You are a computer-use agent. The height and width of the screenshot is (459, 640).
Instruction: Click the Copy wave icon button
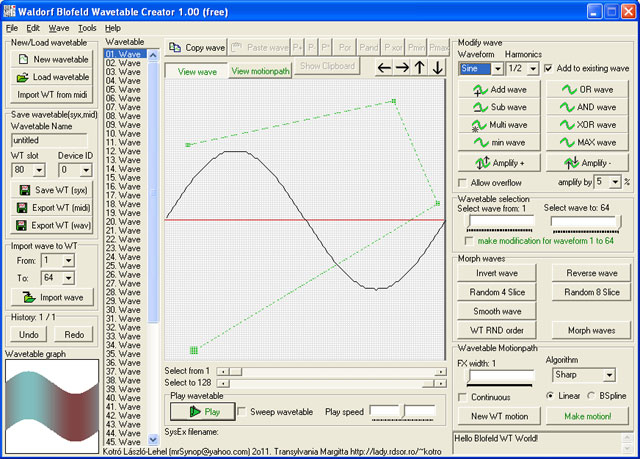(197, 47)
